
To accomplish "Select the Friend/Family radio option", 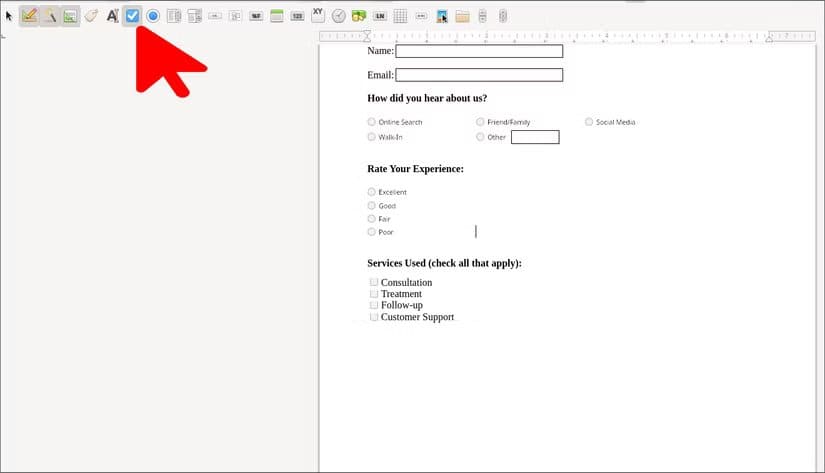I will point(480,122).
